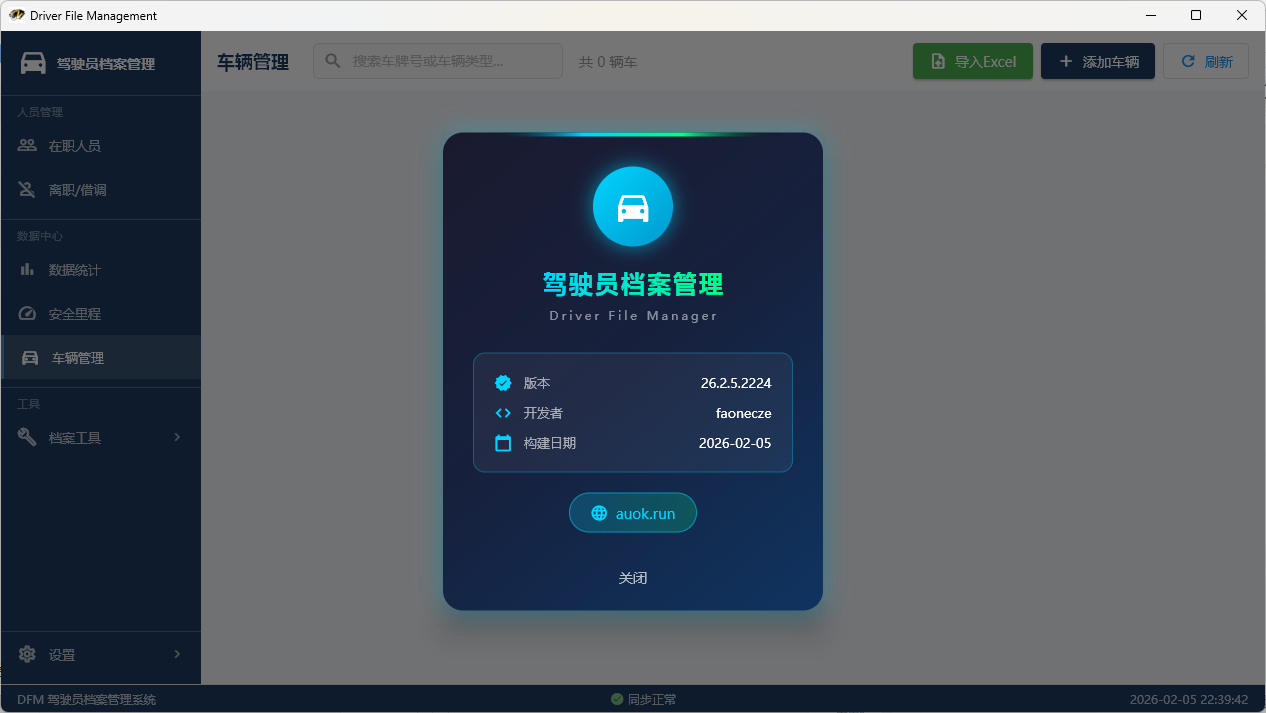Click the gear icon for 设置
The width and height of the screenshot is (1266, 713).
(27, 654)
